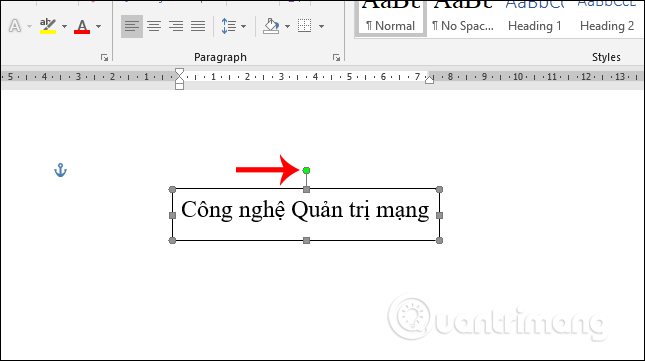Toggle Align Left paragraph alignment

(132, 26)
